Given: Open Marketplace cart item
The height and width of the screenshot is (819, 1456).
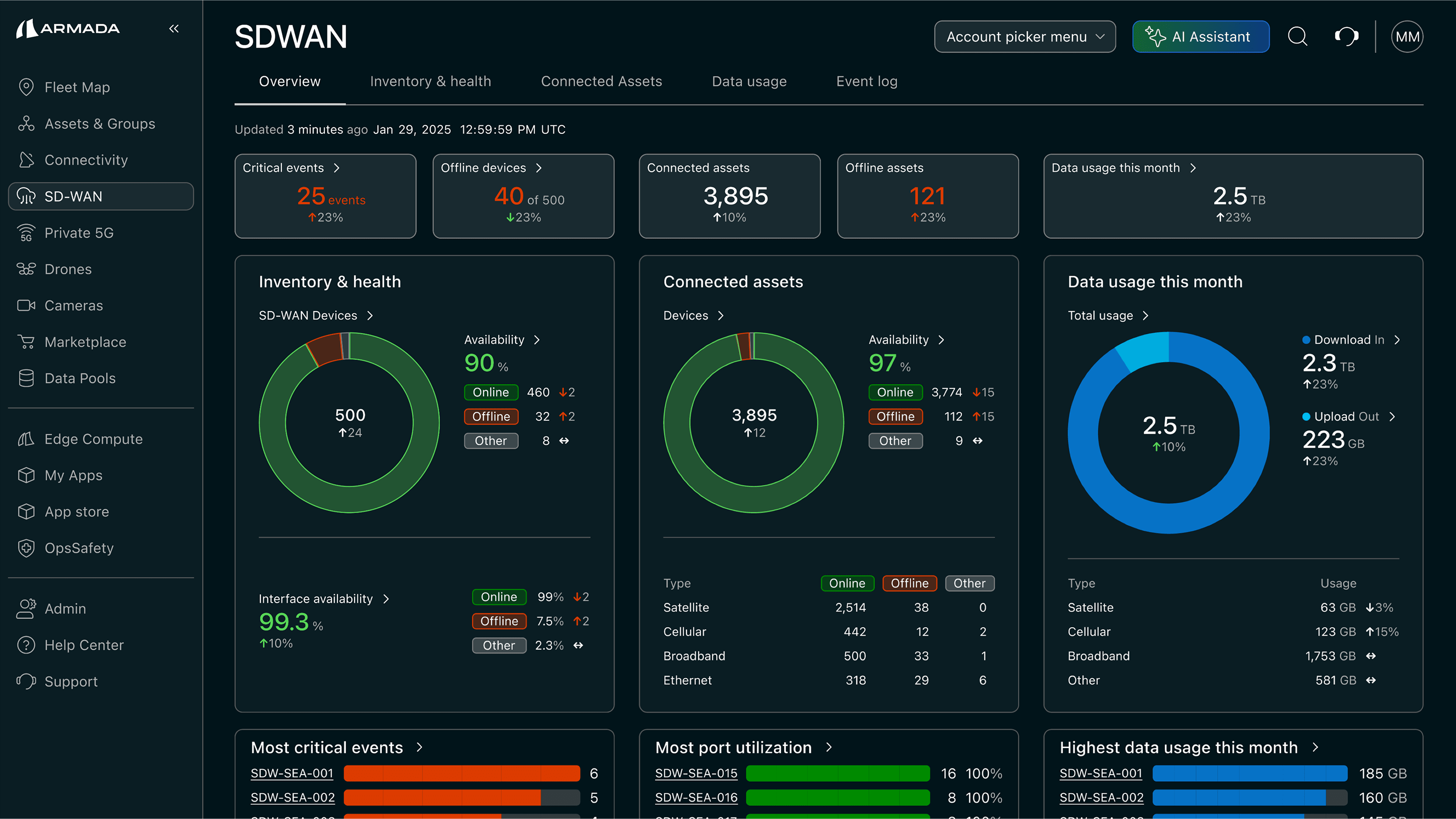Looking at the screenshot, I should [x=85, y=342].
